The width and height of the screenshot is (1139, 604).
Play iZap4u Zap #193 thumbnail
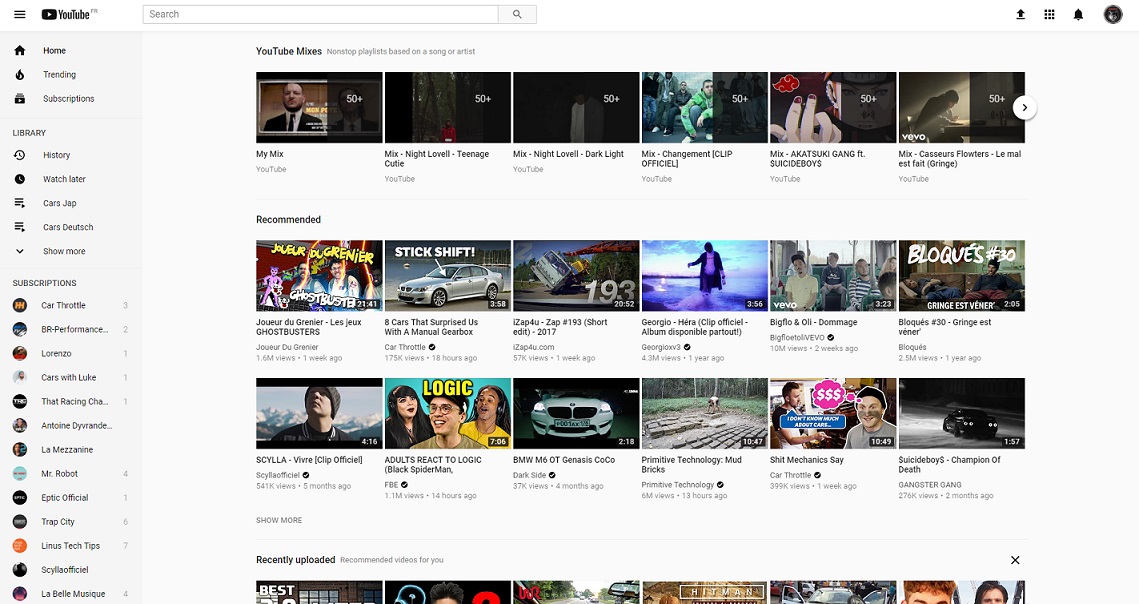click(576, 275)
